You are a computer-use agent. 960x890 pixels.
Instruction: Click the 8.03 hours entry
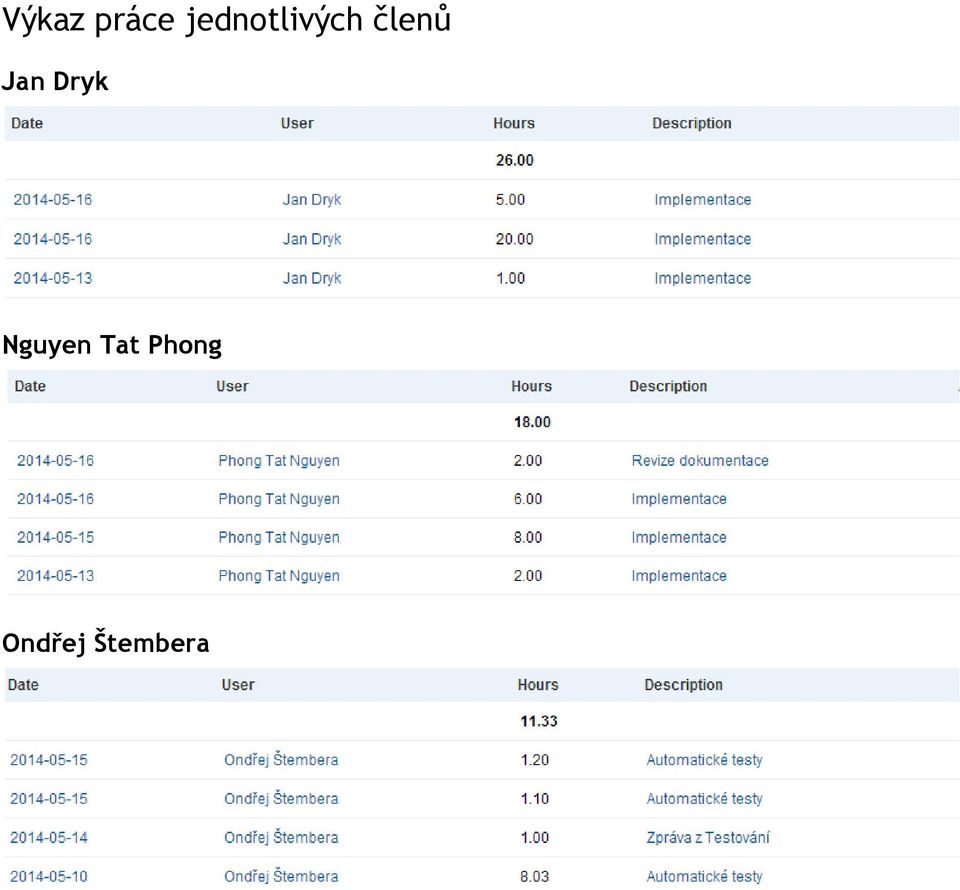click(534, 877)
